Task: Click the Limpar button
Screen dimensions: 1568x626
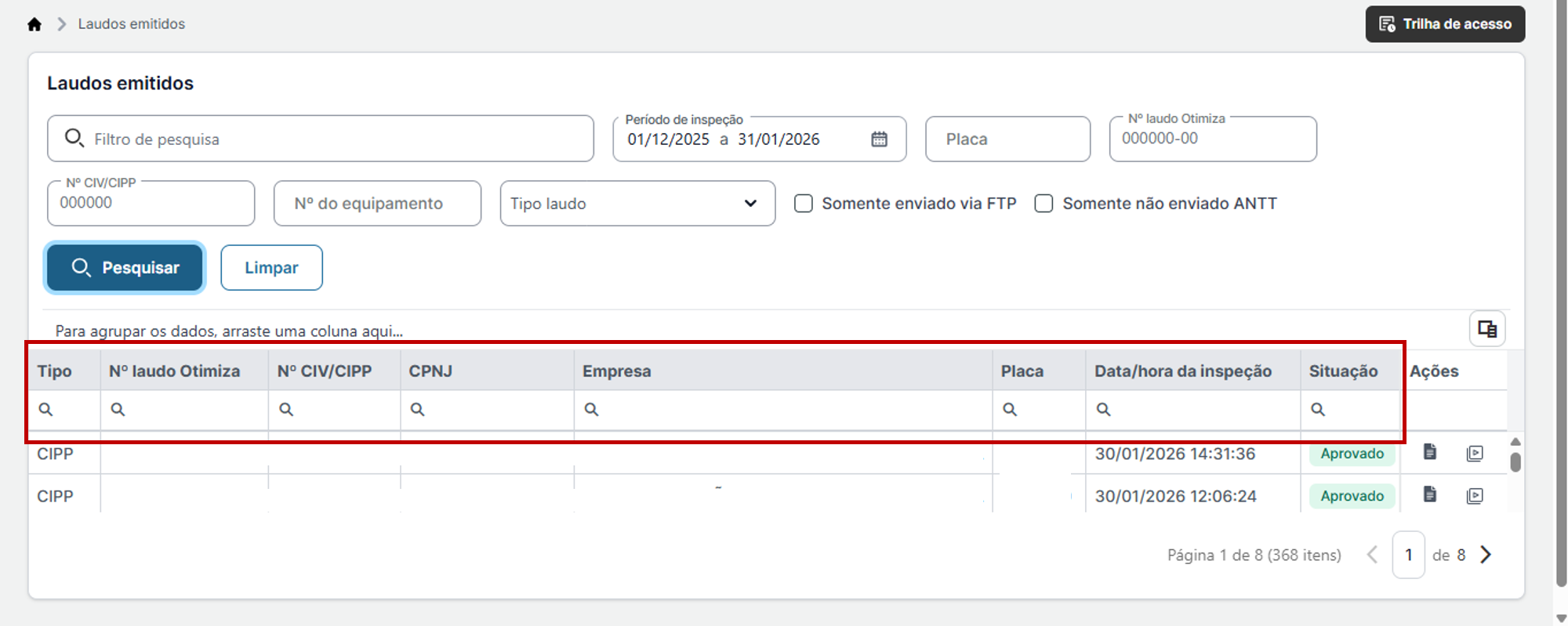Action: pyautogui.click(x=271, y=267)
